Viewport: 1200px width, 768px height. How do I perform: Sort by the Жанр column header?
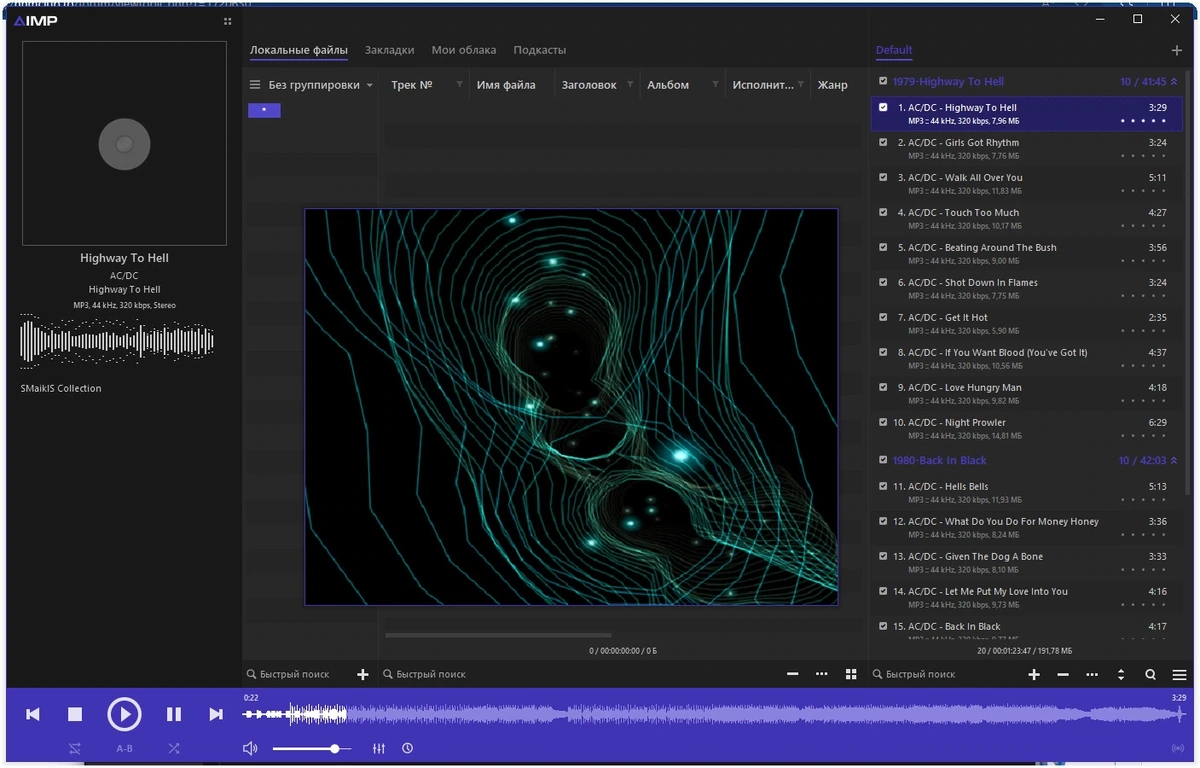pyautogui.click(x=833, y=85)
